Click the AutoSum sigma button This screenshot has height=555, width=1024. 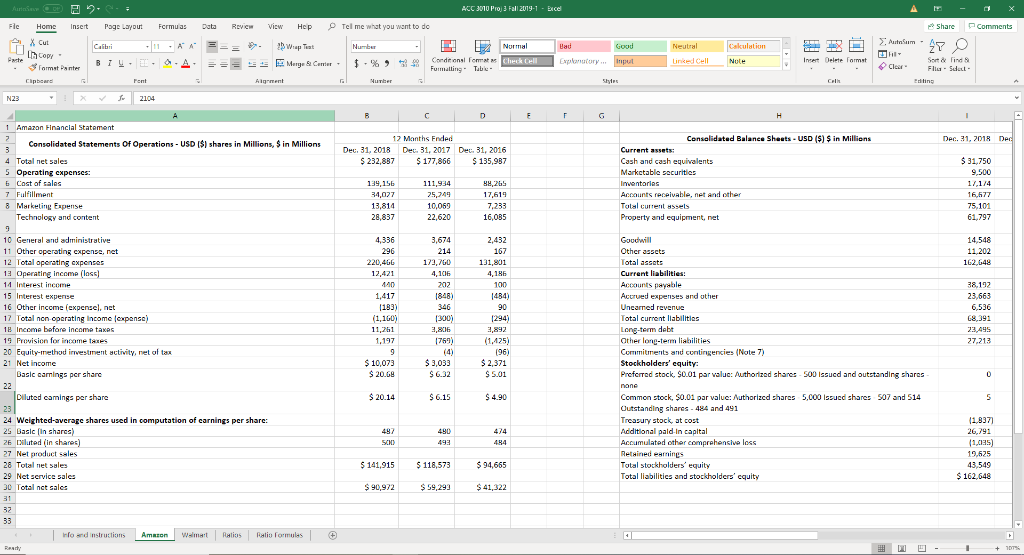pos(897,42)
